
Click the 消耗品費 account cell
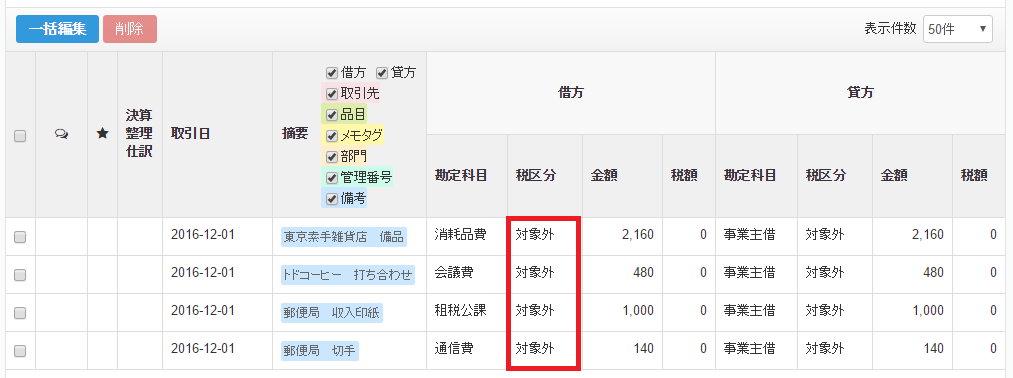460,235
